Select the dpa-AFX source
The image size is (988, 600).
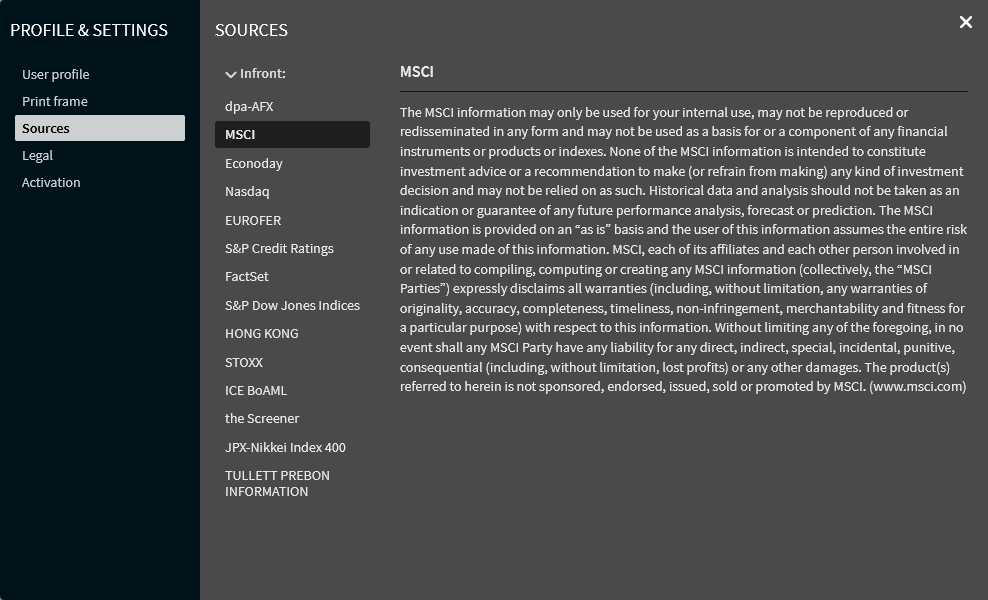click(249, 106)
